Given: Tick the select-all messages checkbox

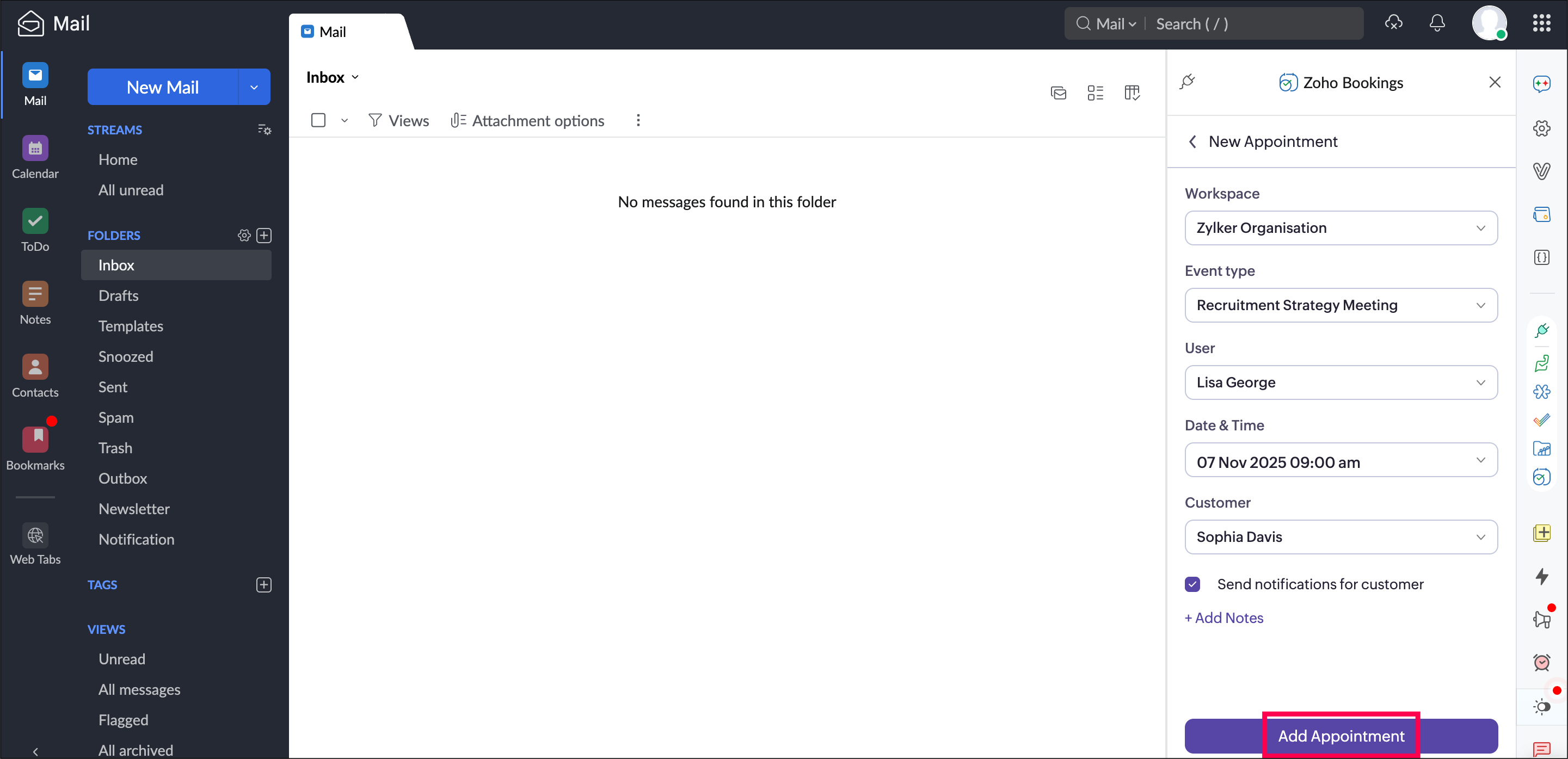Looking at the screenshot, I should [x=318, y=120].
